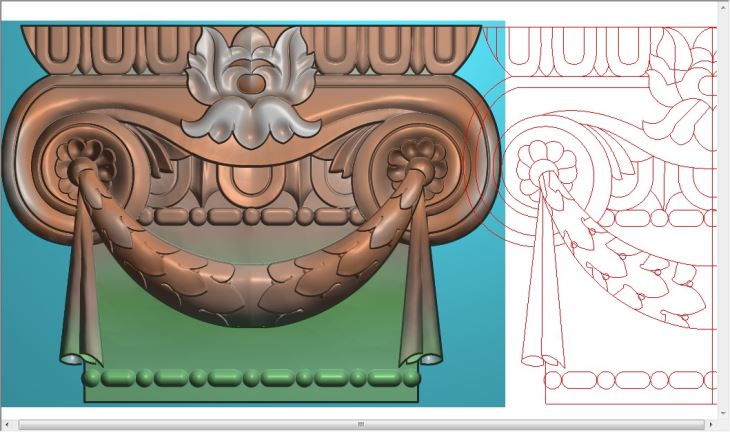Click the fluted top band left of the leaf
This screenshot has width=730, height=432.
pyautogui.click(x=110, y=45)
